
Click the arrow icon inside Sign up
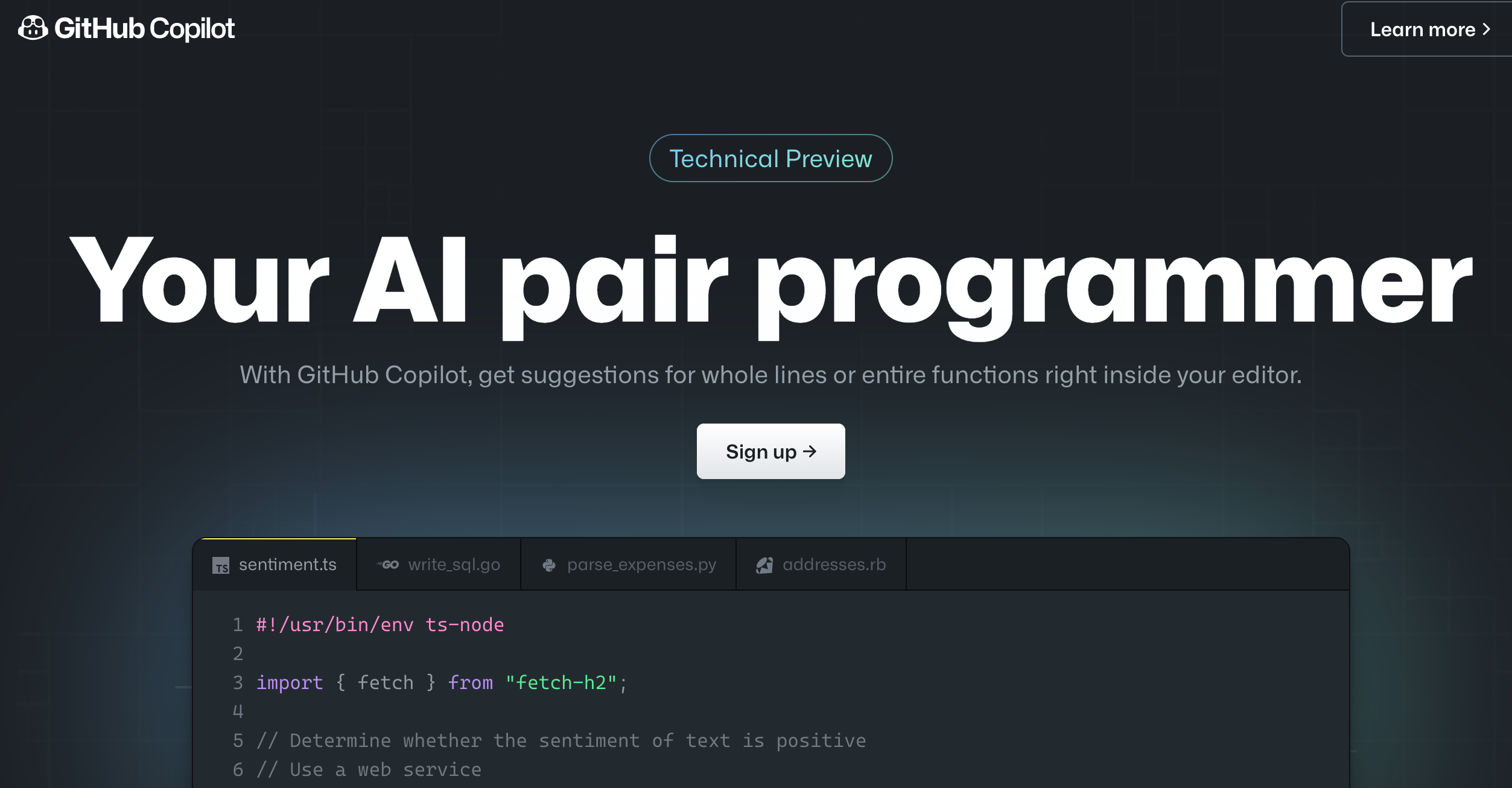click(x=810, y=451)
